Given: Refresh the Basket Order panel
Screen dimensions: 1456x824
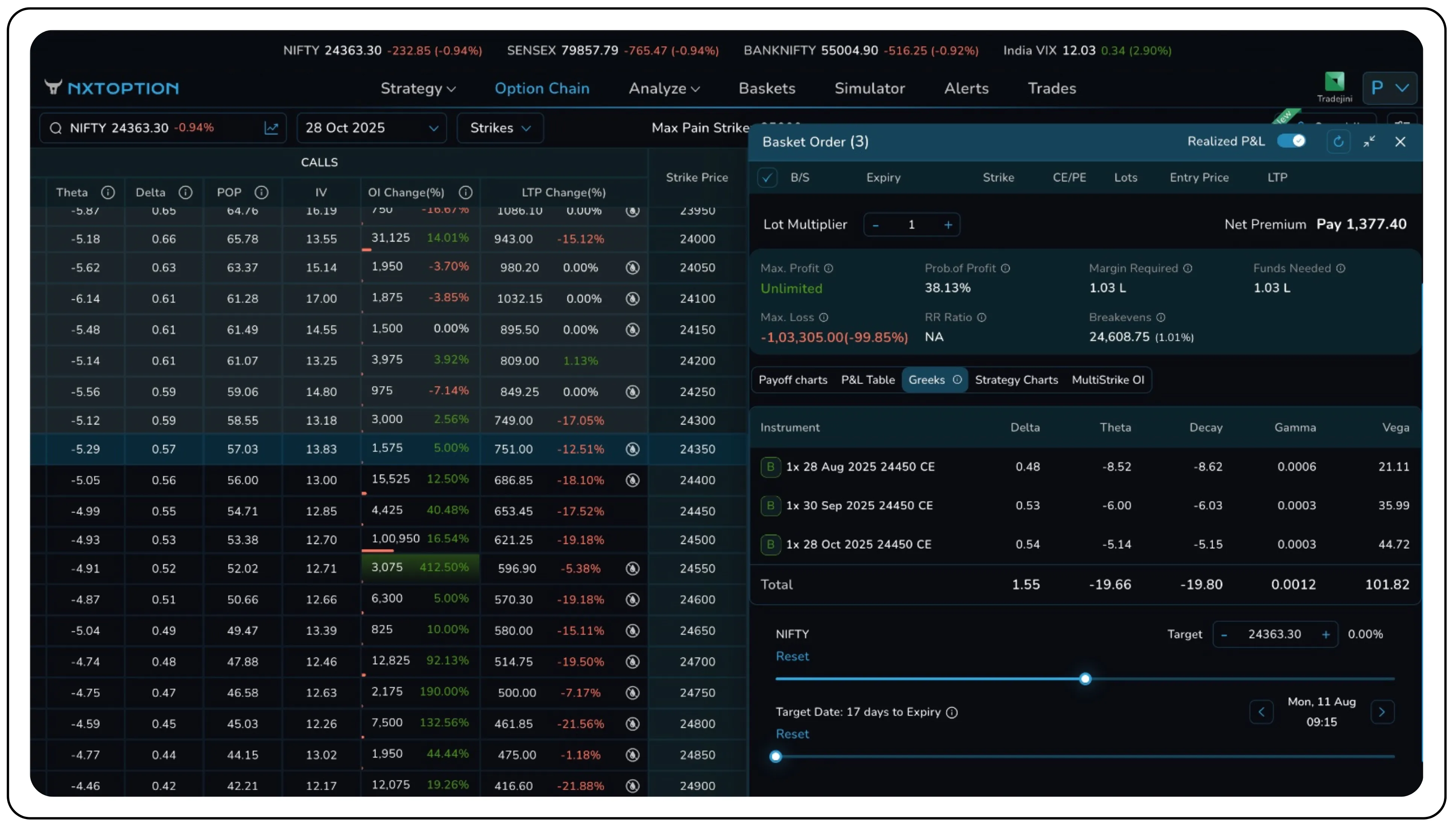Looking at the screenshot, I should [1338, 141].
